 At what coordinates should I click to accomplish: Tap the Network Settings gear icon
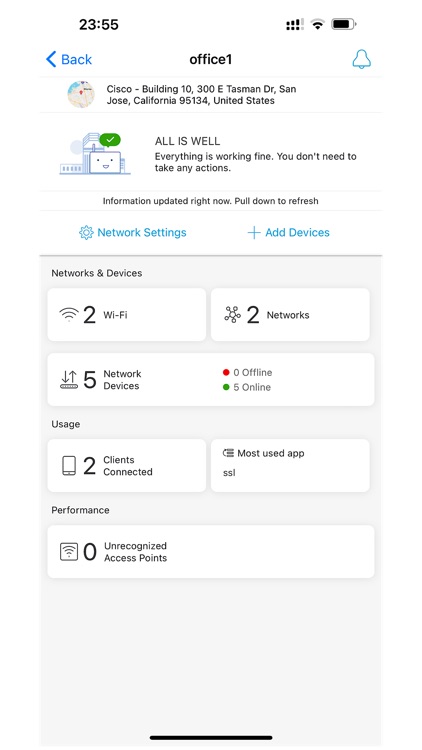[x=86, y=232]
